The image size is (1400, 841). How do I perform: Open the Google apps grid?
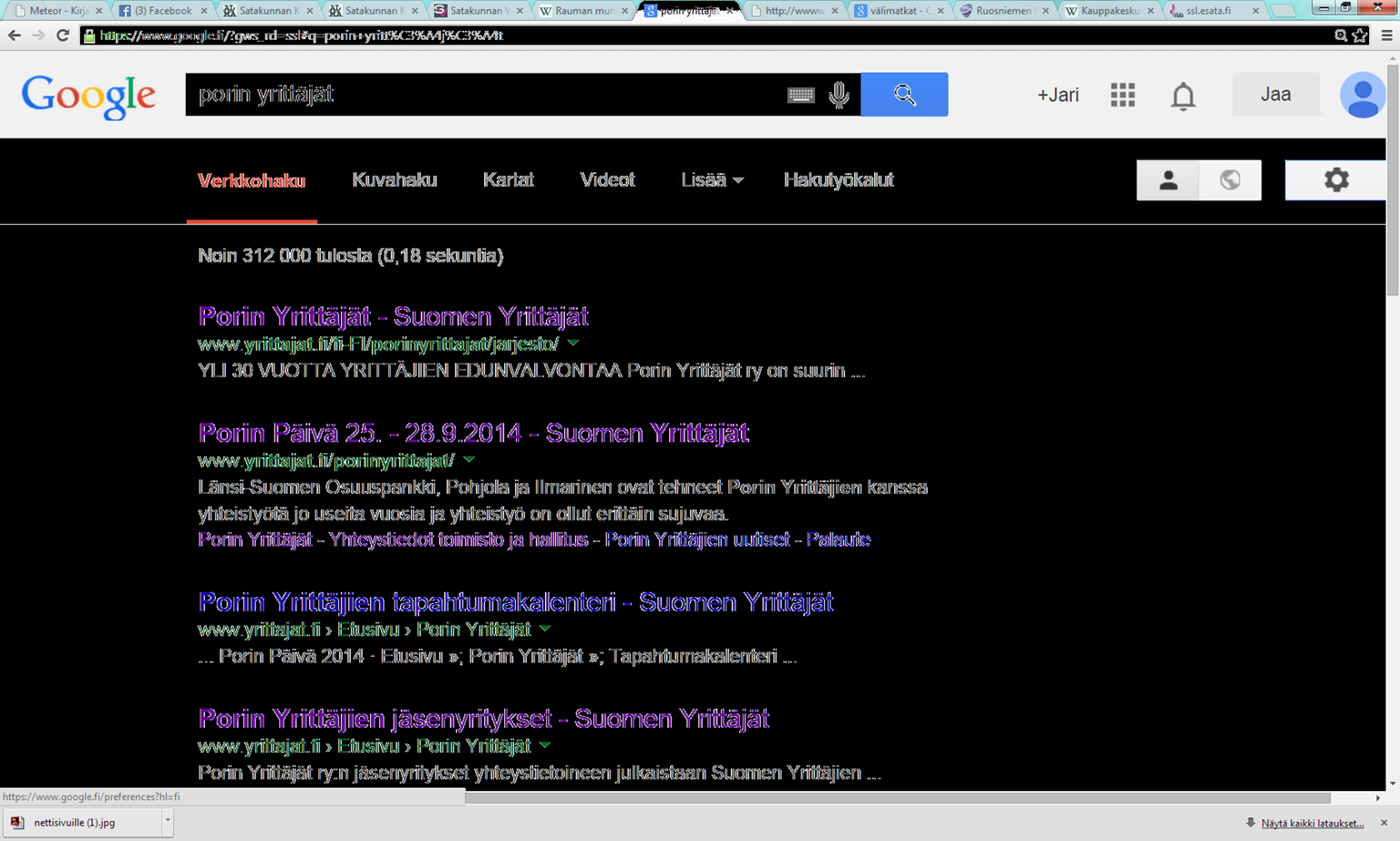pyautogui.click(x=1123, y=95)
